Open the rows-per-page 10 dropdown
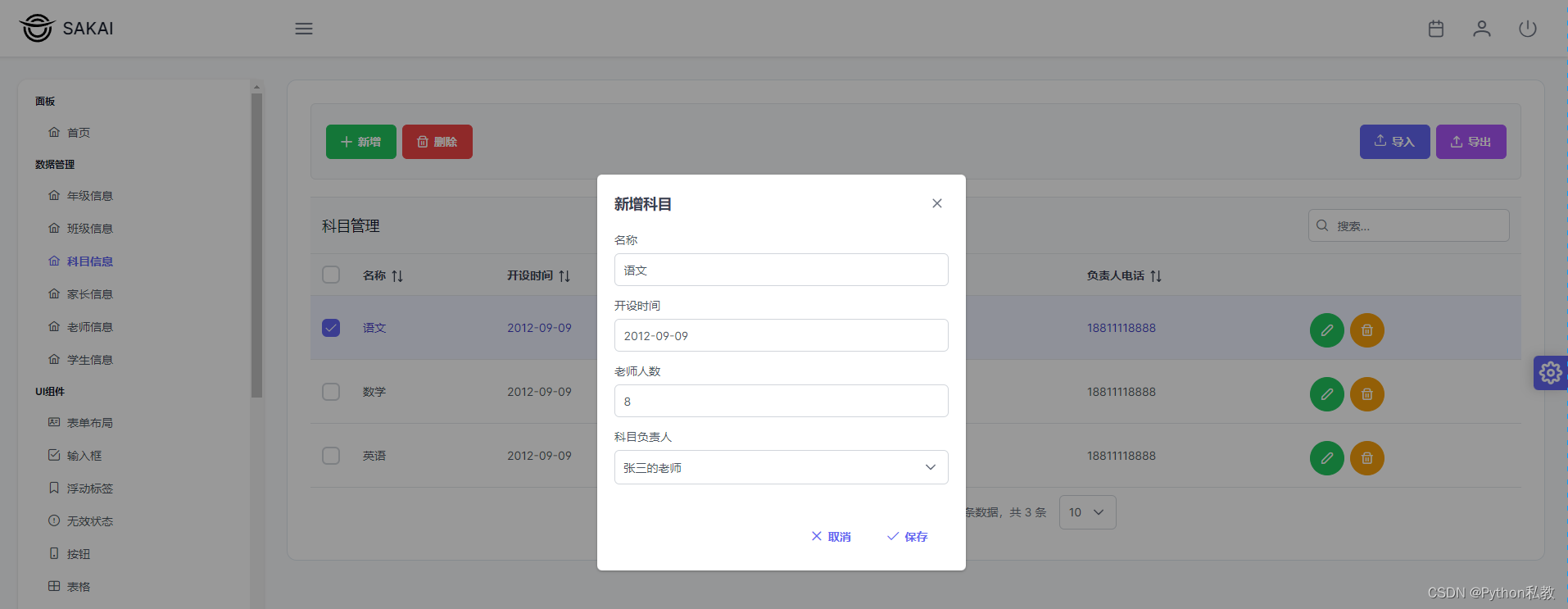1568x609 pixels. (1088, 512)
